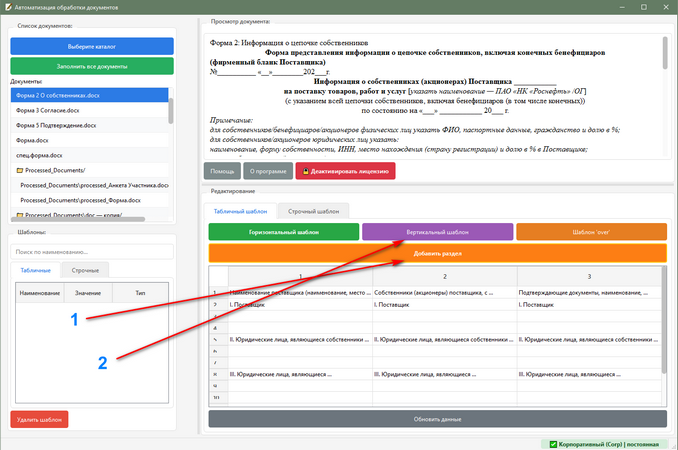Click Заполнить все документы

[x=92, y=66]
